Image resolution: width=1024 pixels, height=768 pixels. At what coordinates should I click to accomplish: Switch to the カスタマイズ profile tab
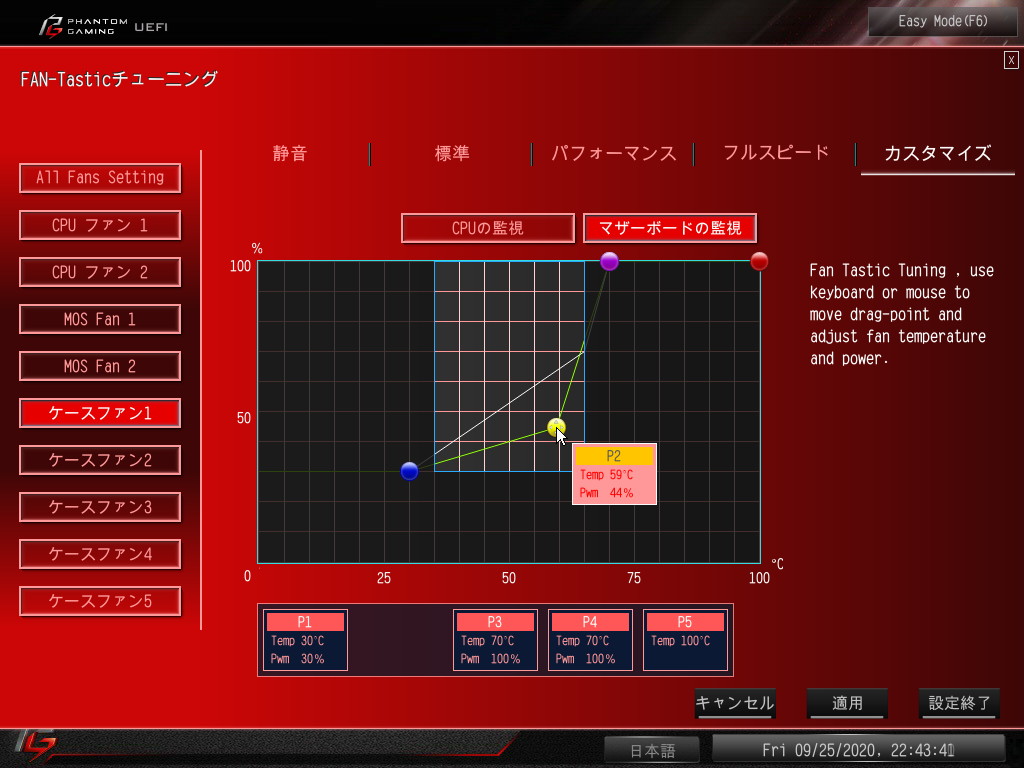937,155
